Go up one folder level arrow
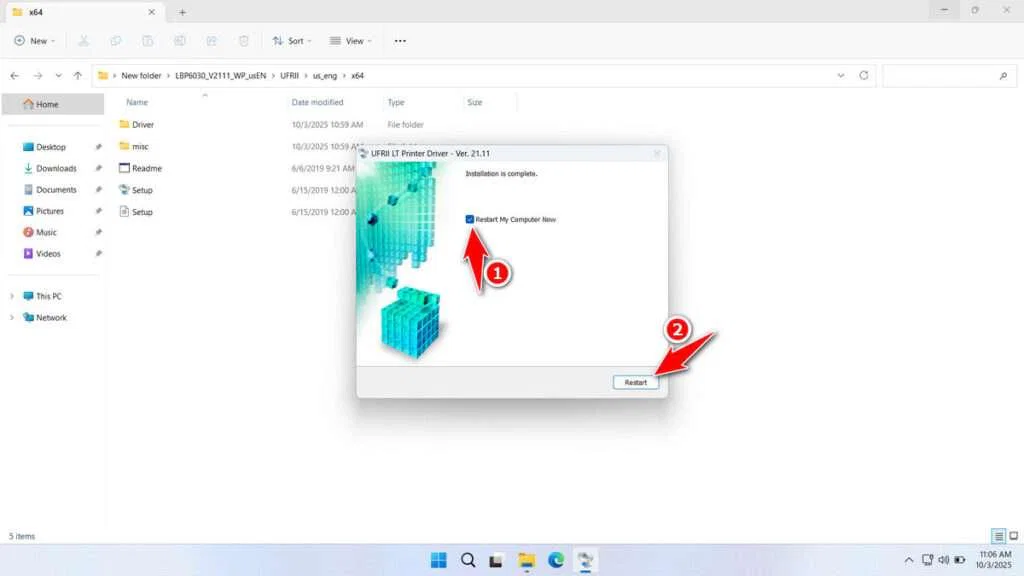The height and width of the screenshot is (576, 1024). tap(77, 75)
